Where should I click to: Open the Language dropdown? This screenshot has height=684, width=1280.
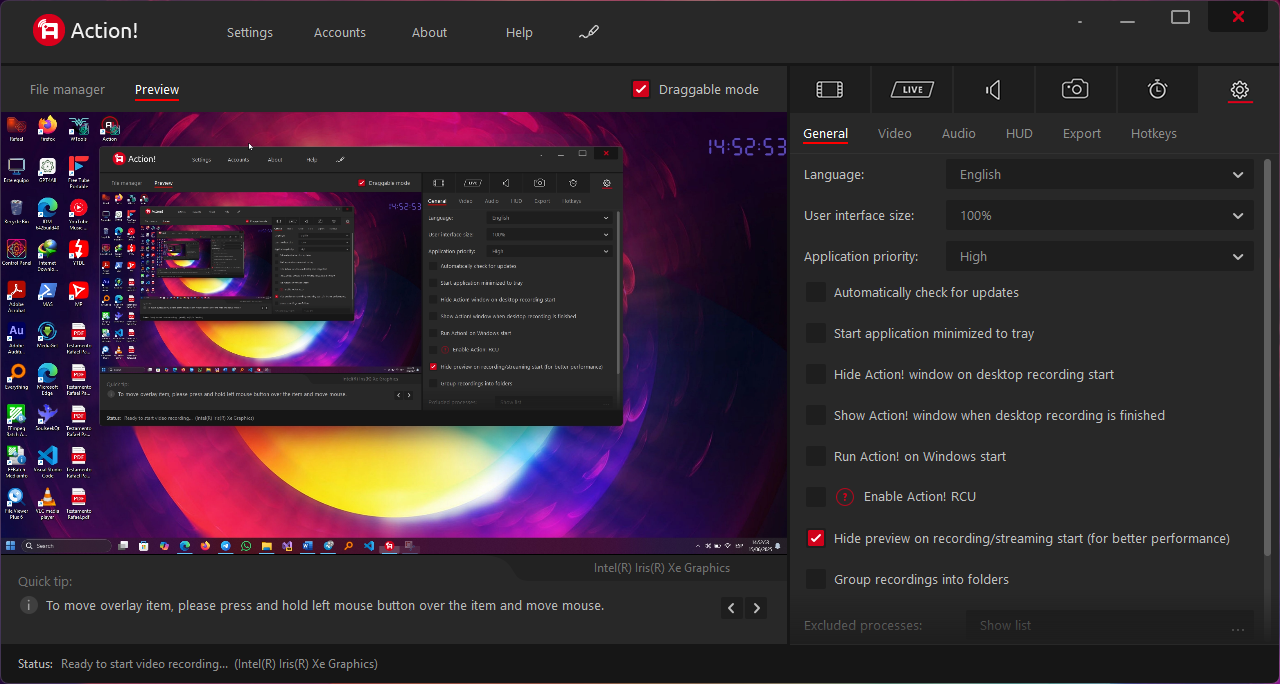[1100, 174]
